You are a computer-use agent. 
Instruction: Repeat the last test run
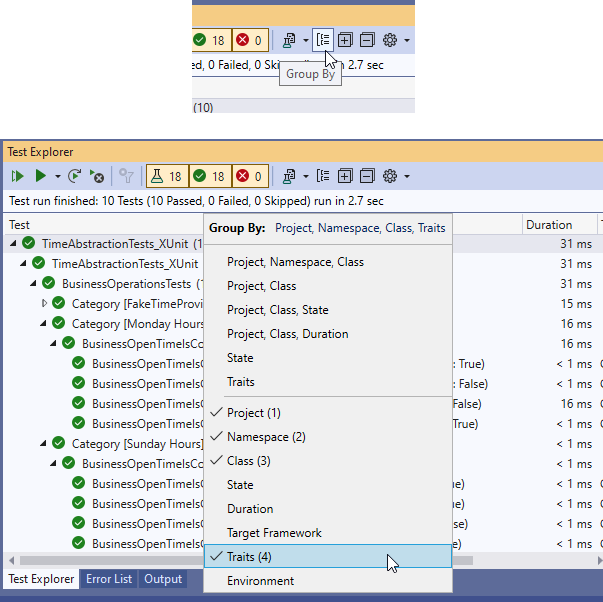tap(74, 176)
